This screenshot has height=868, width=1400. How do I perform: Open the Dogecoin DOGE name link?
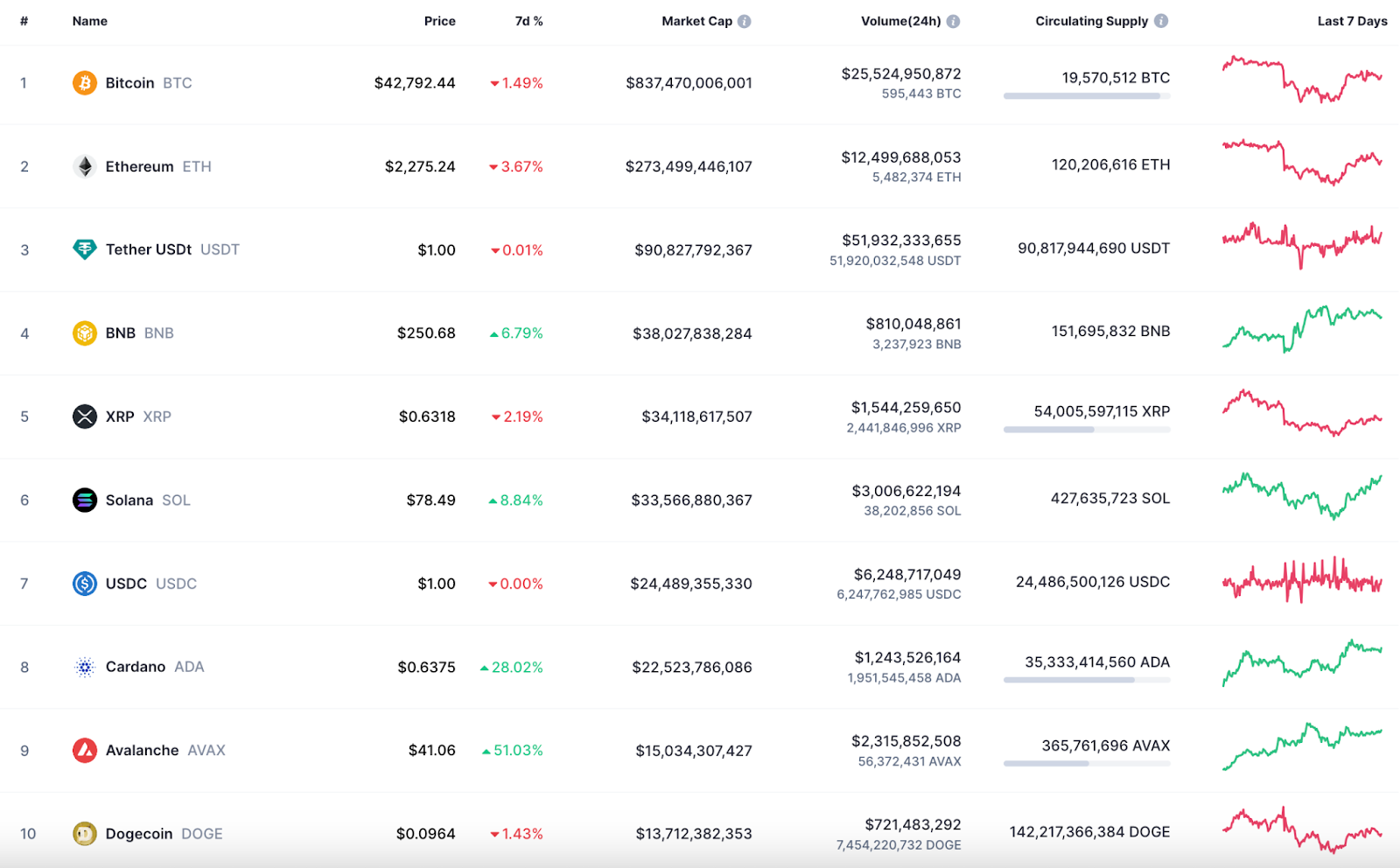click(164, 834)
